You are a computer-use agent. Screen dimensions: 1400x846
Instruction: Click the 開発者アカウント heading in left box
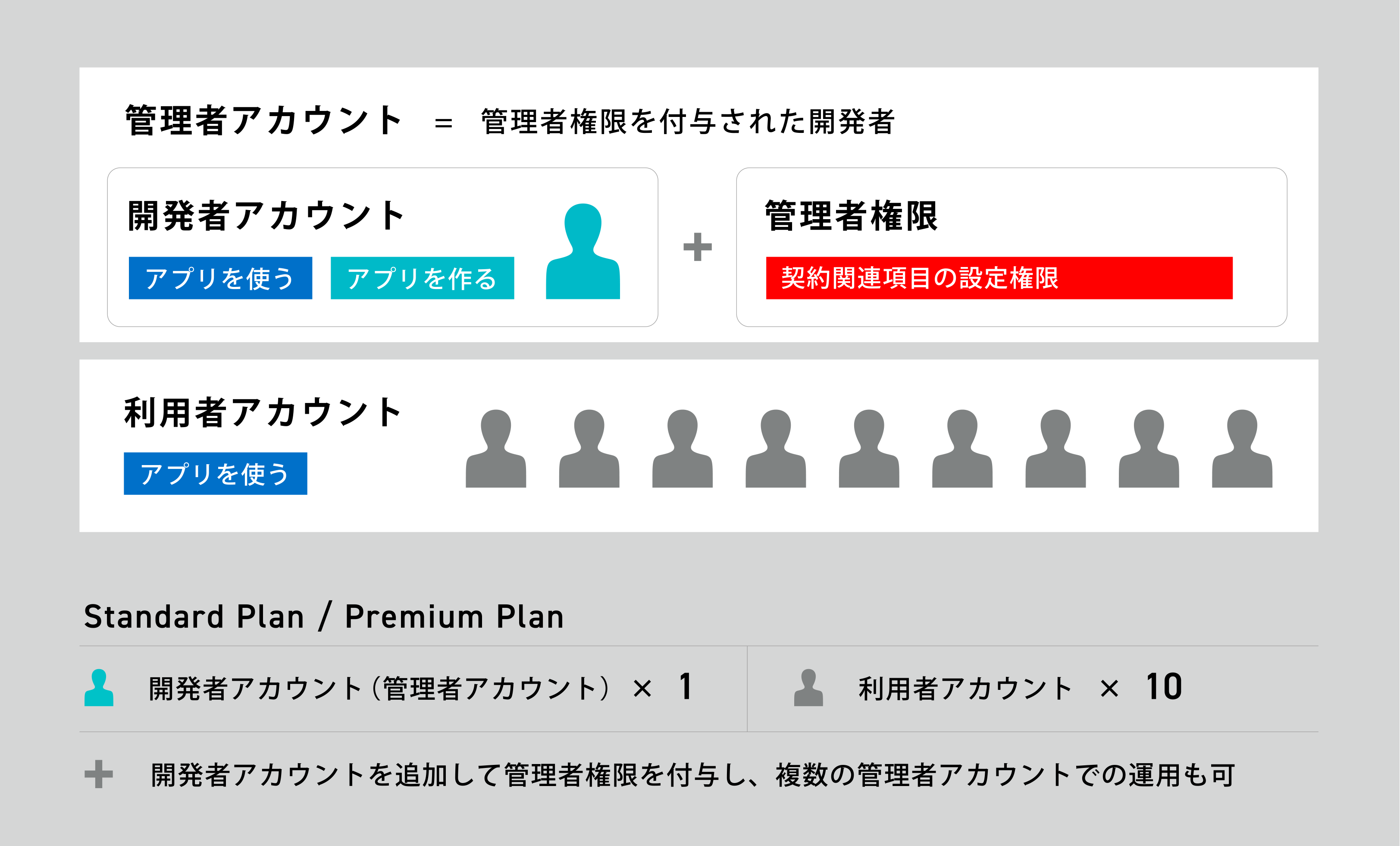(x=266, y=215)
